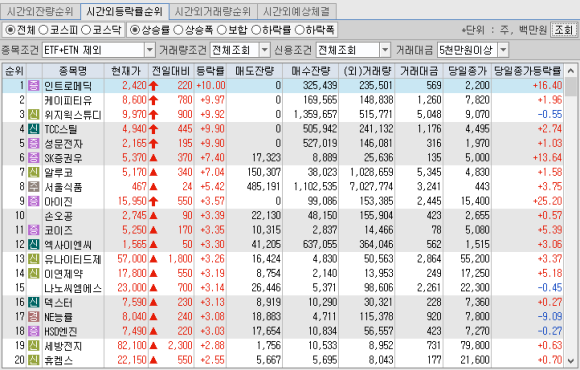Click the 조회 search button
Image resolution: width=580 pixels, height=370 pixels.
click(563, 30)
